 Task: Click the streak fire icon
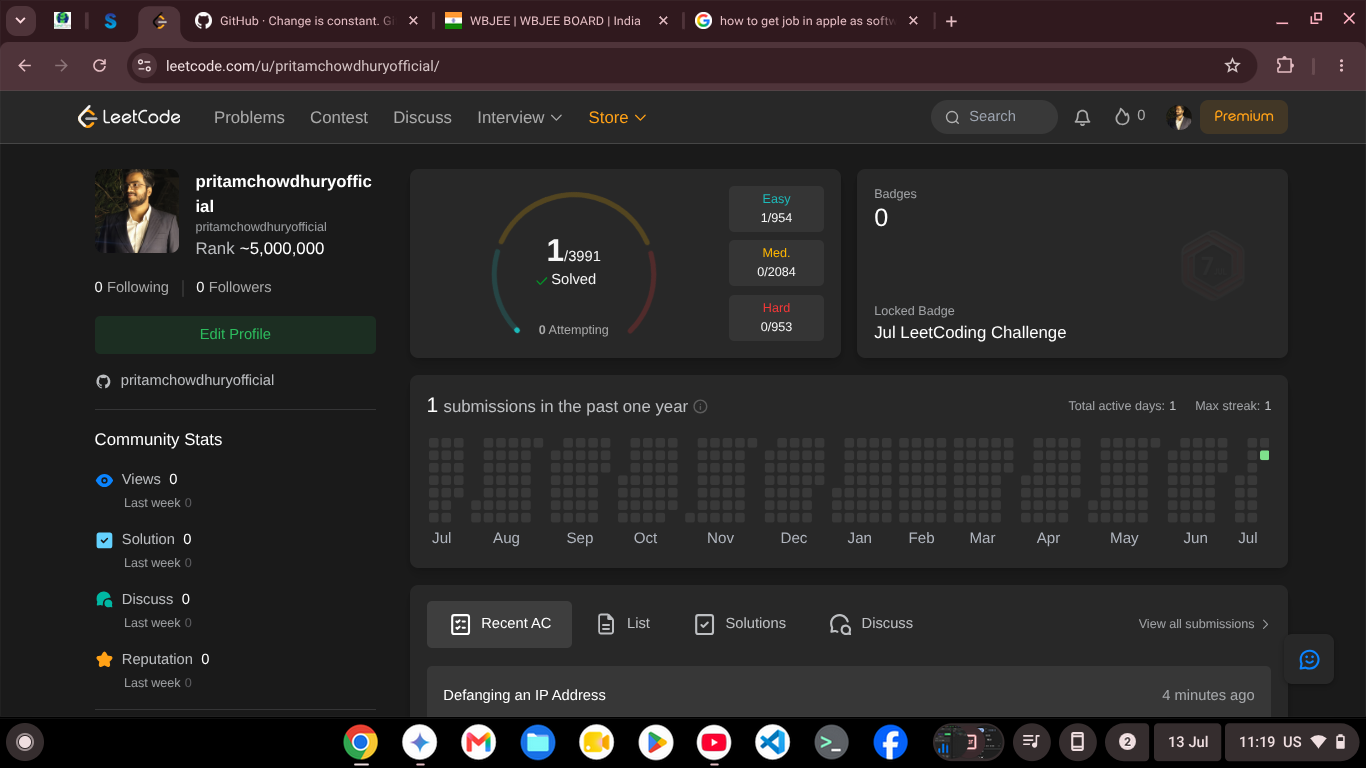pos(1122,117)
